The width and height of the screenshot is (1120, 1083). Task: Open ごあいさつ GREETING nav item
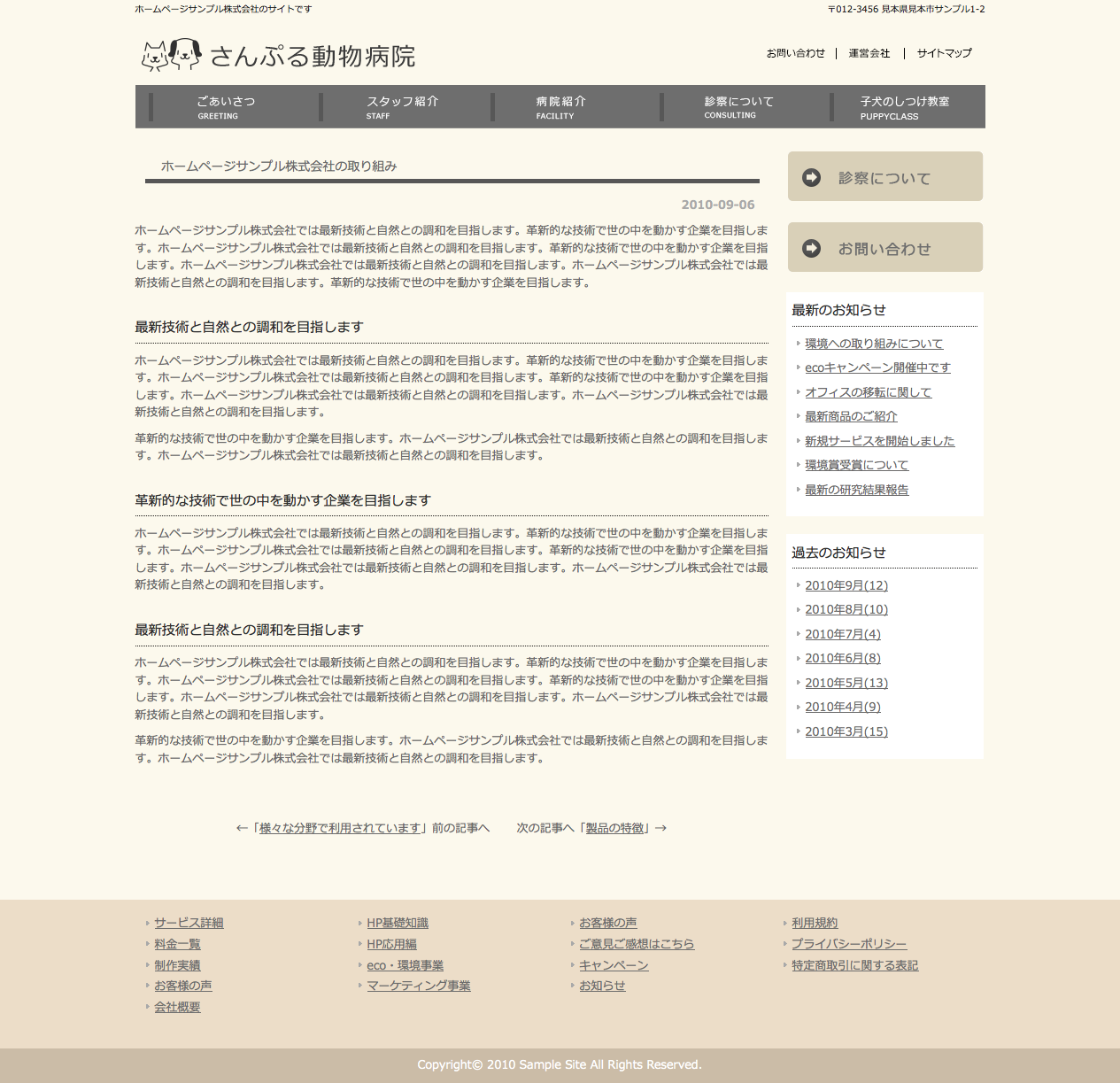tap(226, 107)
